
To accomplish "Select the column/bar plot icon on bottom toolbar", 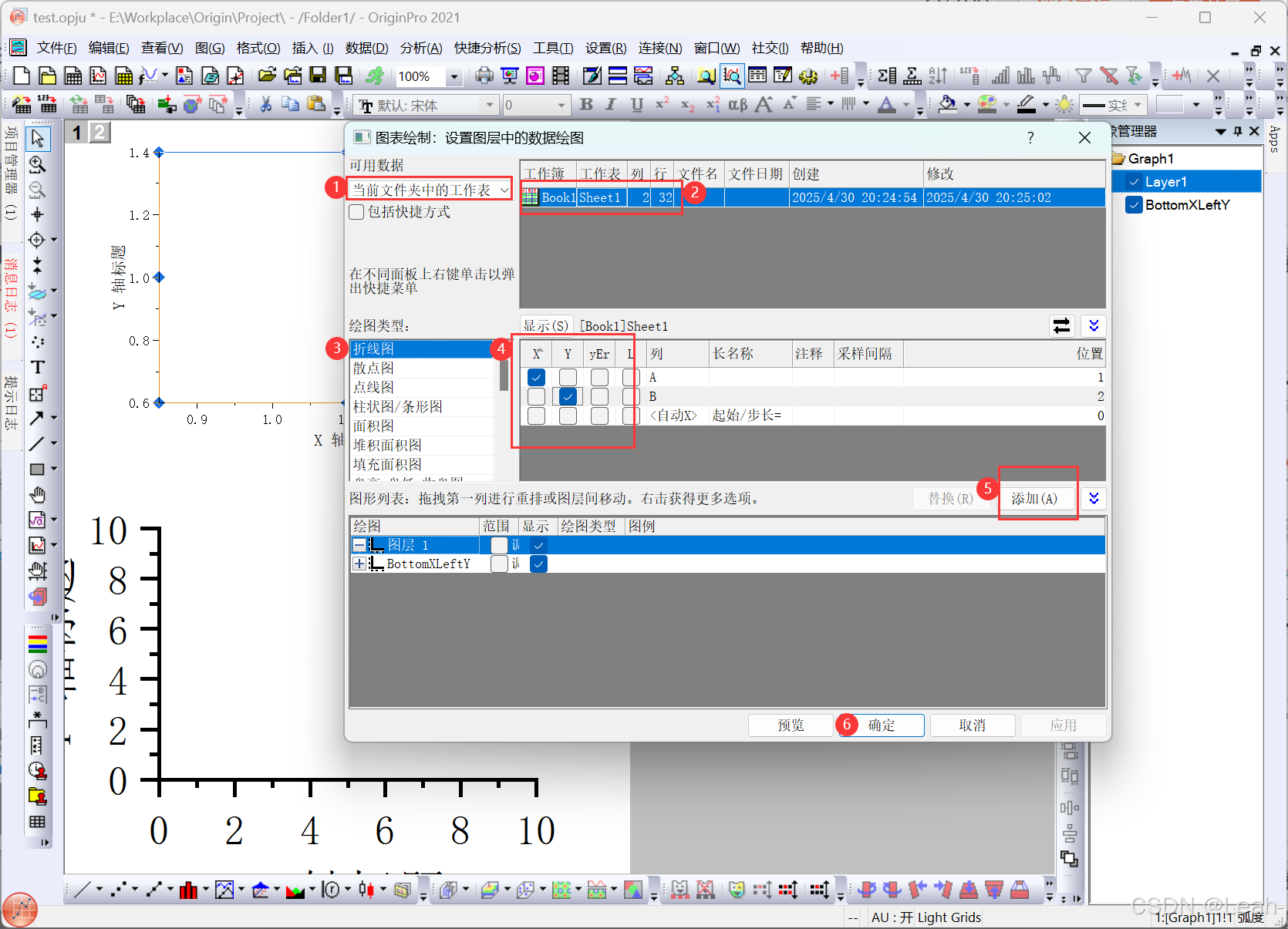I will (x=189, y=890).
